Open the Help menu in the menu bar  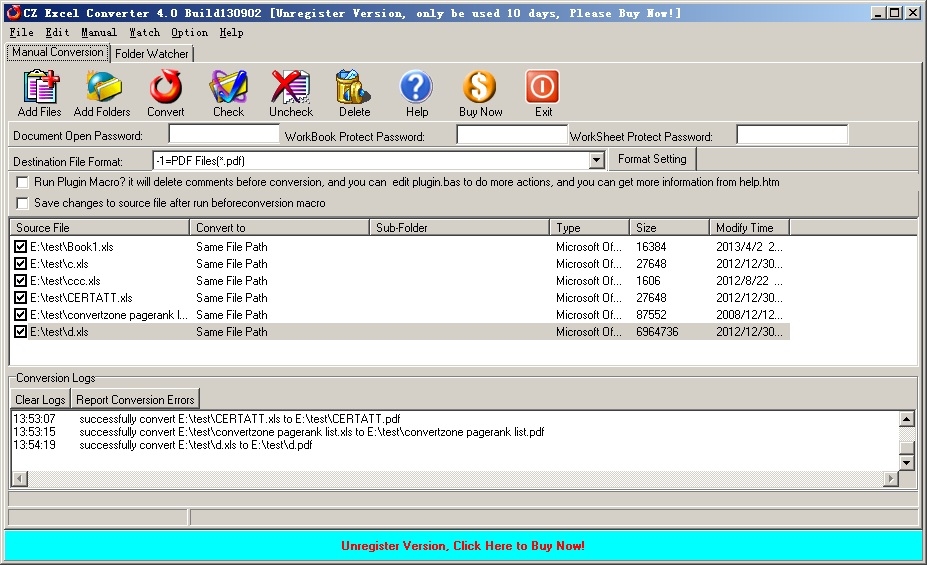[x=231, y=33]
